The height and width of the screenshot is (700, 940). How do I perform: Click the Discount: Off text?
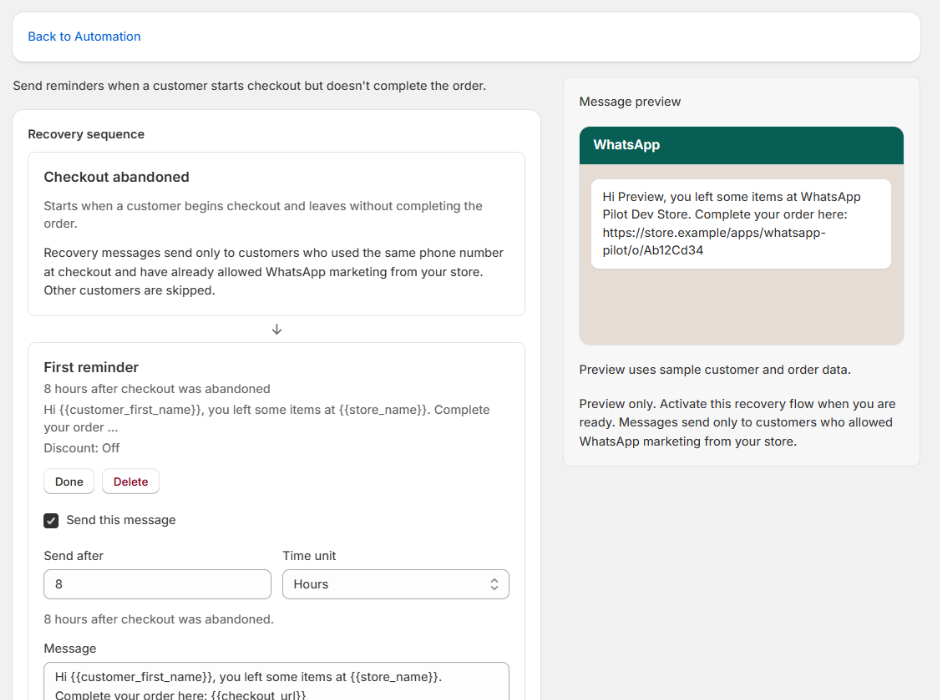(82, 448)
